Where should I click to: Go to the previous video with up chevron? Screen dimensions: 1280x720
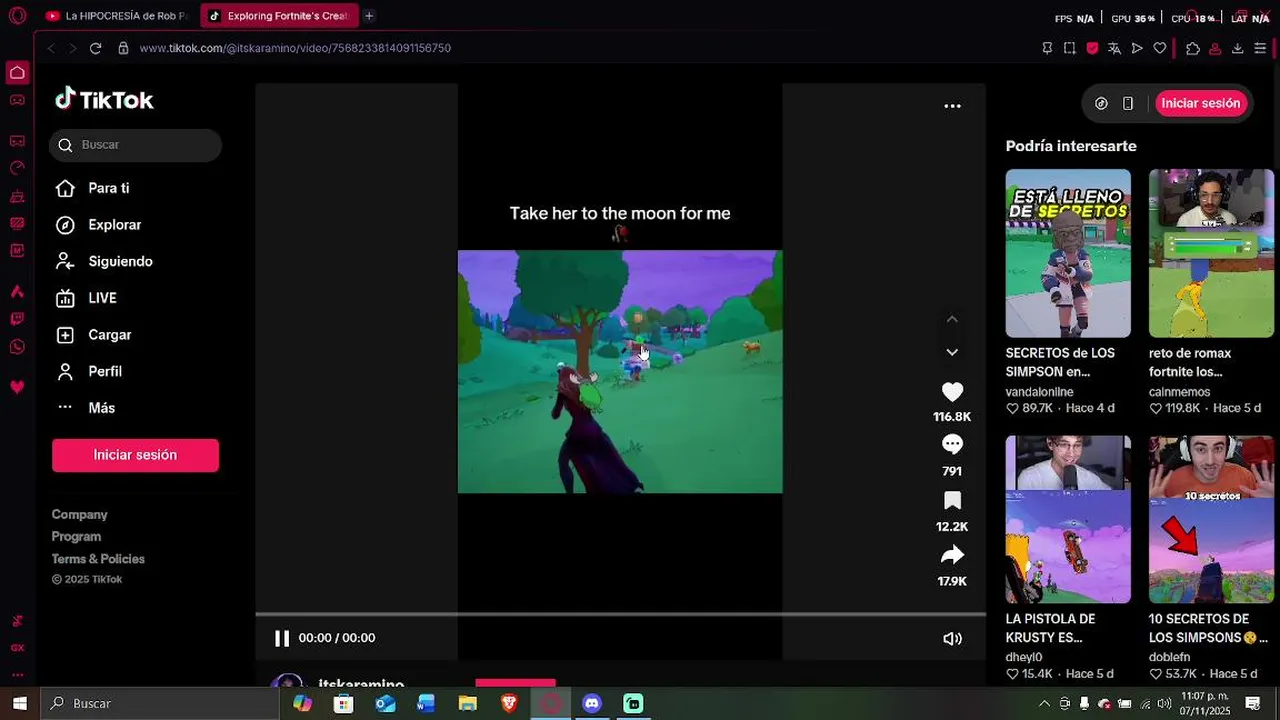click(x=952, y=319)
